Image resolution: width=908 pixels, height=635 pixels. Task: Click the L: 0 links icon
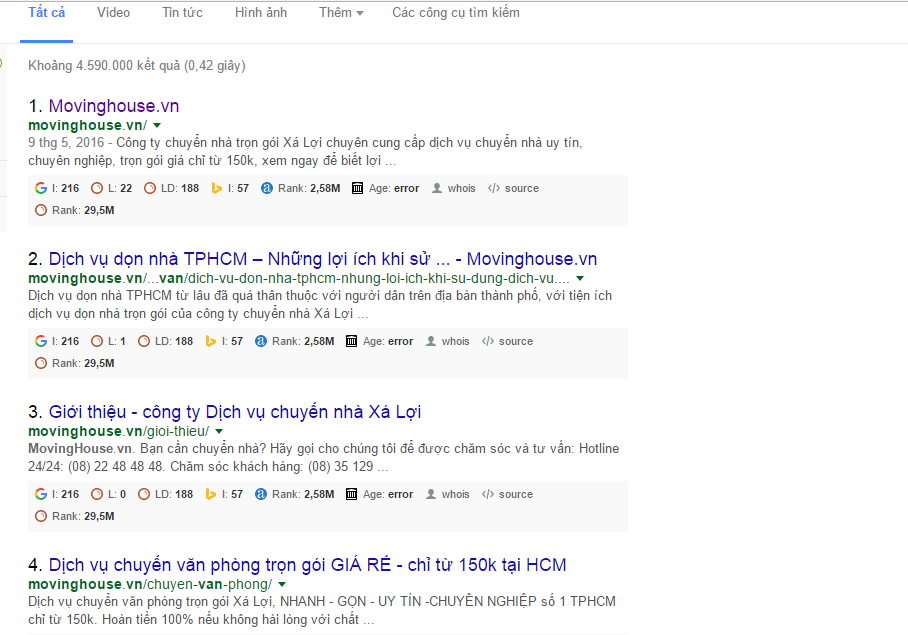click(97, 494)
